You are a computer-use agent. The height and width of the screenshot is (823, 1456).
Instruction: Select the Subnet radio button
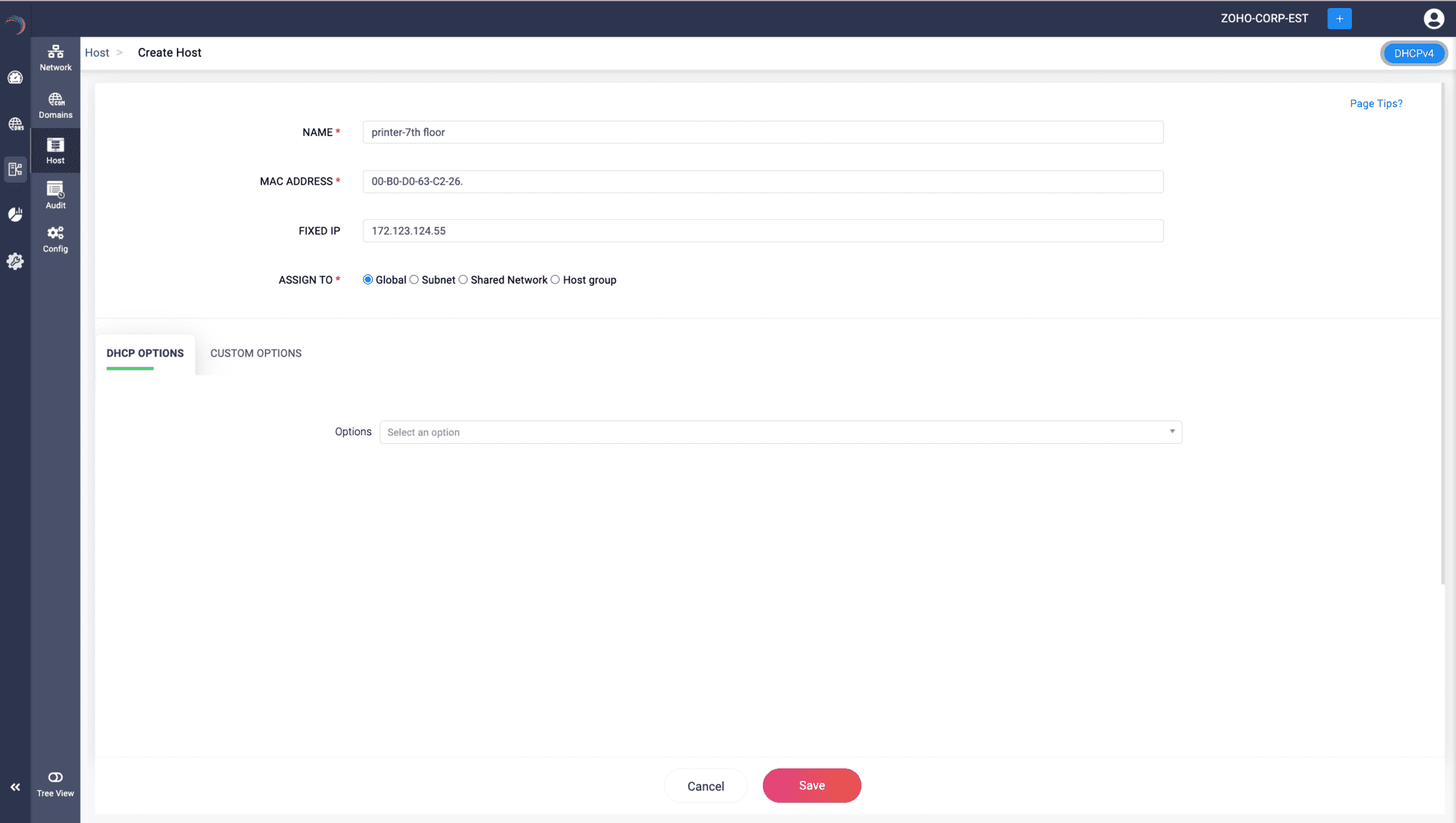[x=414, y=280]
